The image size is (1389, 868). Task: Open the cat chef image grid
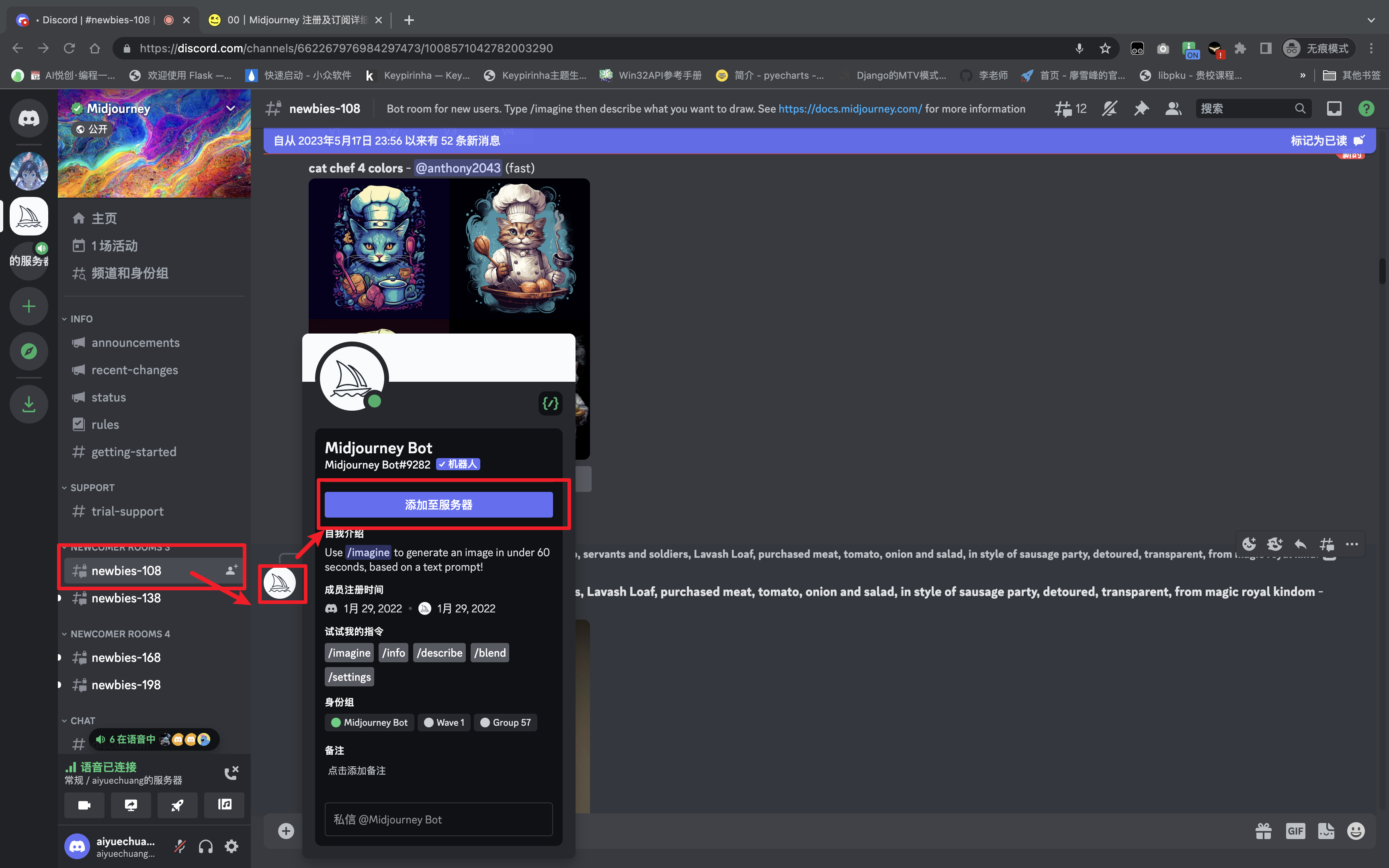click(x=449, y=256)
